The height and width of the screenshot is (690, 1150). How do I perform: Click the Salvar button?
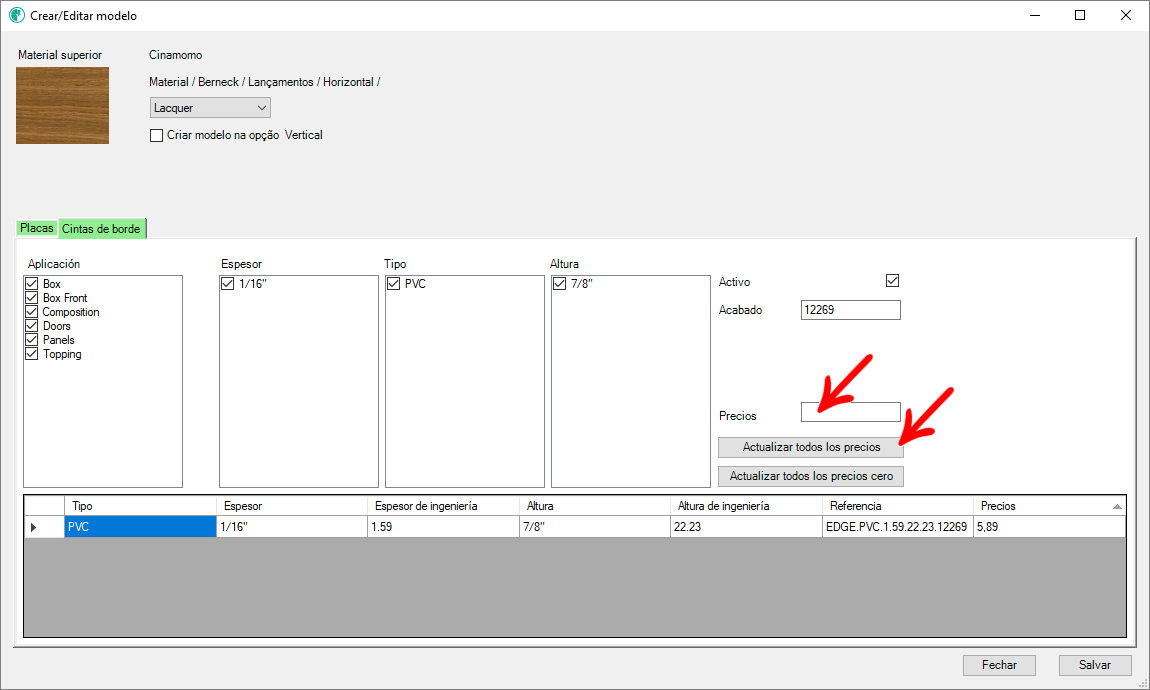point(1094,665)
